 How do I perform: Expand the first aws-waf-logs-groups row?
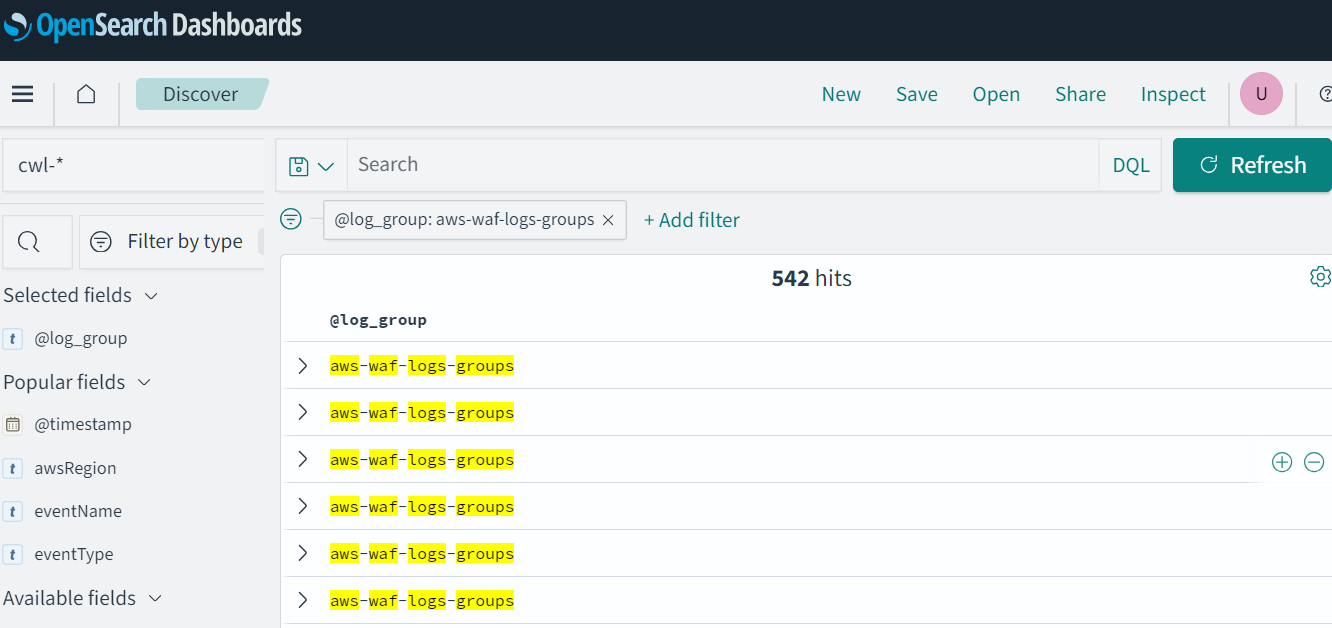(x=303, y=366)
